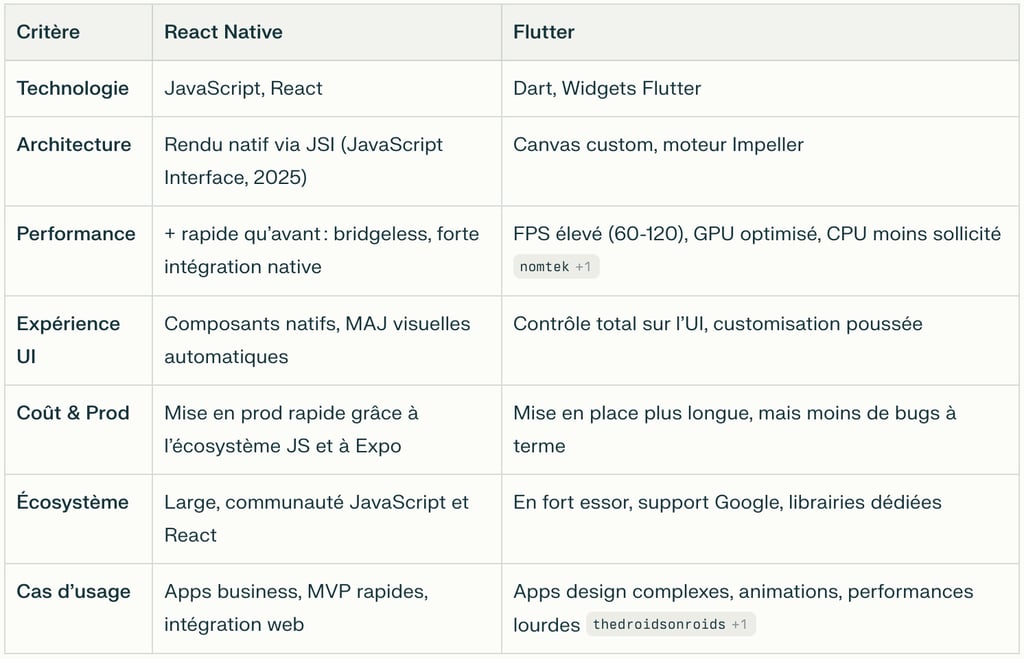Open the nomtek source citation chip
The image size is (1024, 659).
556,267
